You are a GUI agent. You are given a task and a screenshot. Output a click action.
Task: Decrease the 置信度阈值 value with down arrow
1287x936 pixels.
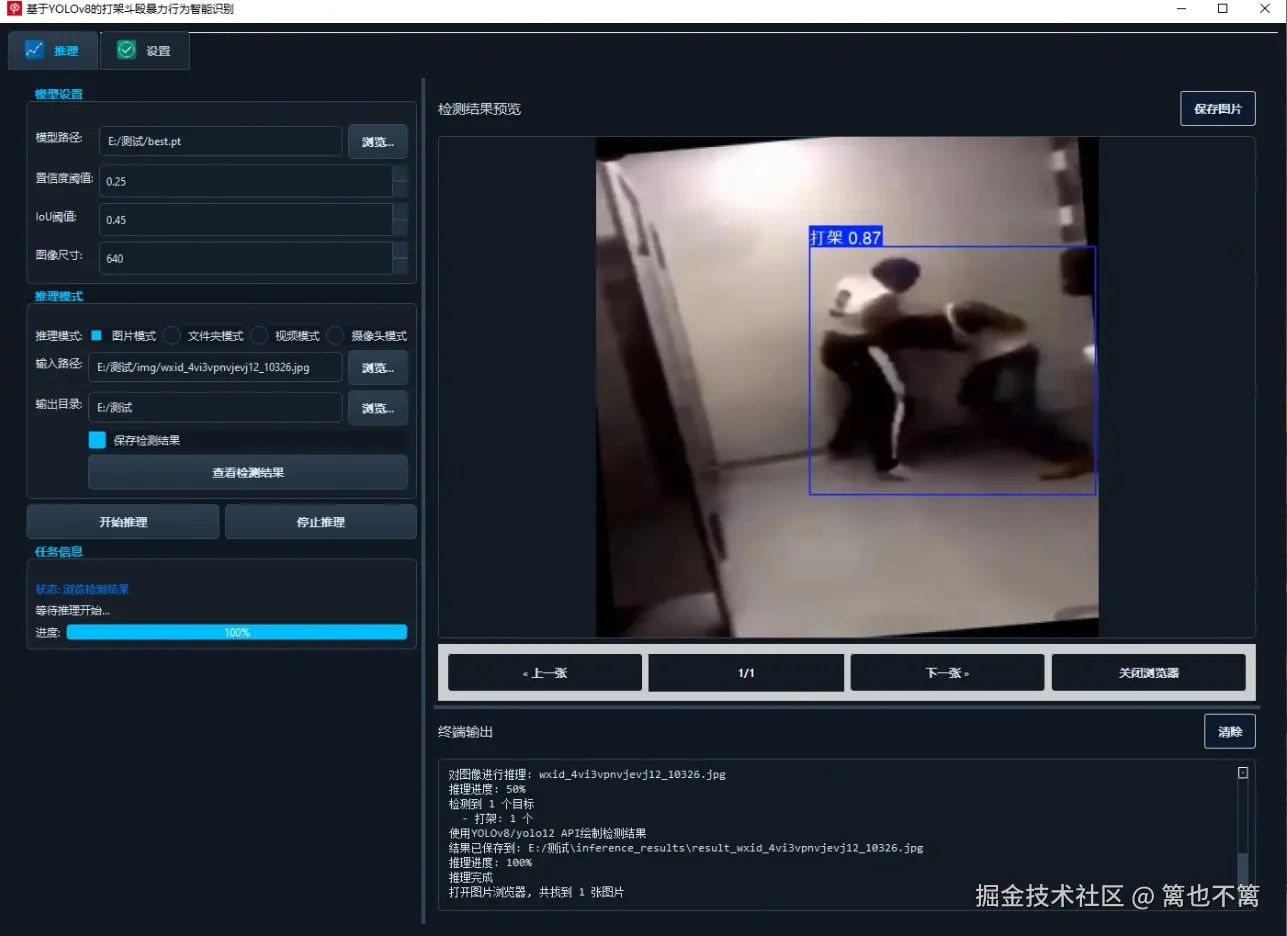coord(400,189)
